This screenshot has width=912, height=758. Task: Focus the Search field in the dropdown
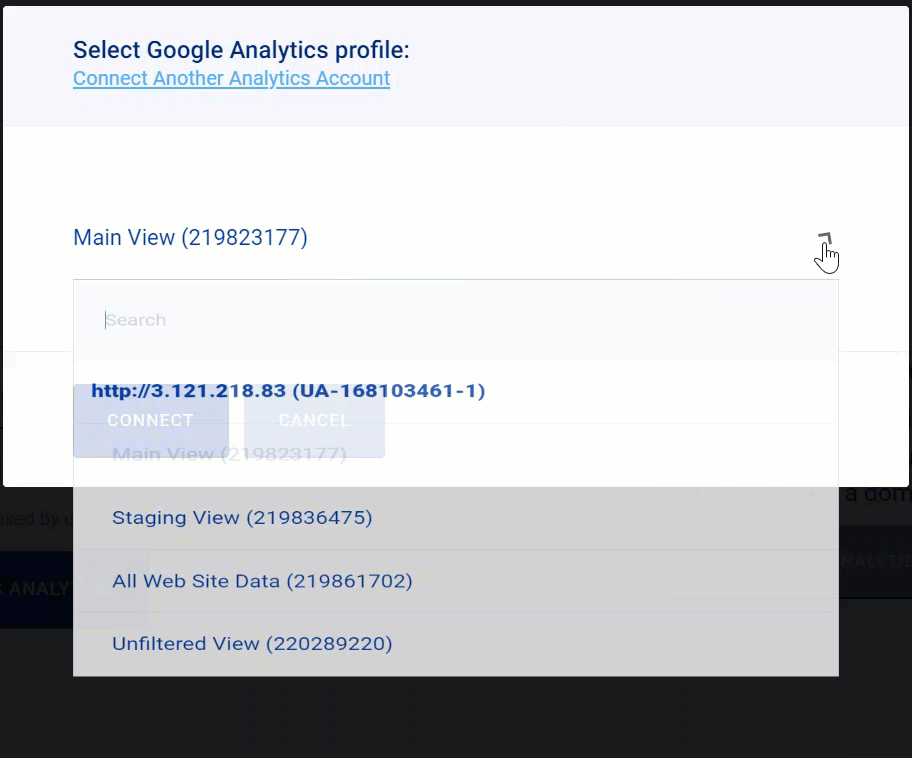[x=455, y=320]
